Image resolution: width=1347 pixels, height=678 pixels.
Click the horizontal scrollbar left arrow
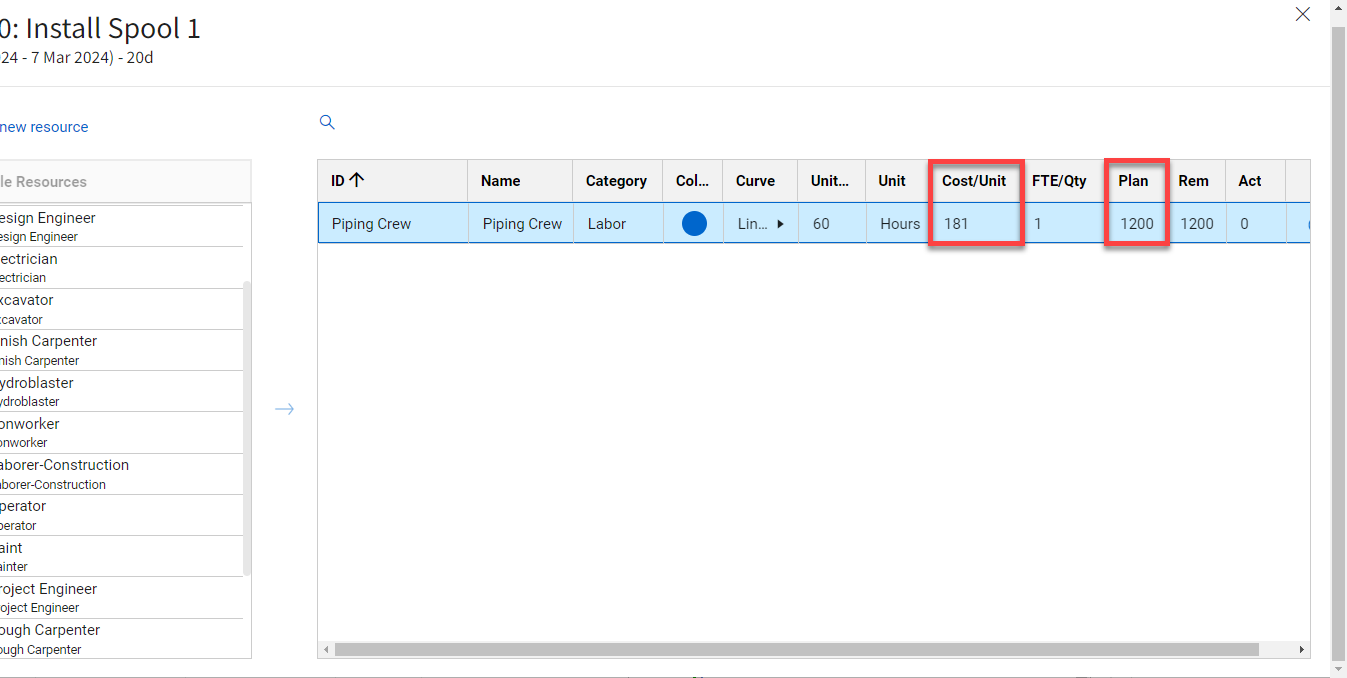pos(325,650)
